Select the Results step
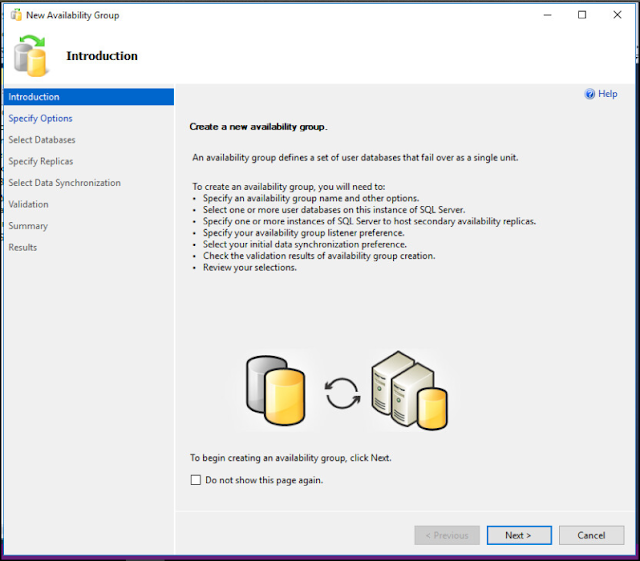Screen dimensions: 640x561 pyautogui.click(x=22, y=247)
